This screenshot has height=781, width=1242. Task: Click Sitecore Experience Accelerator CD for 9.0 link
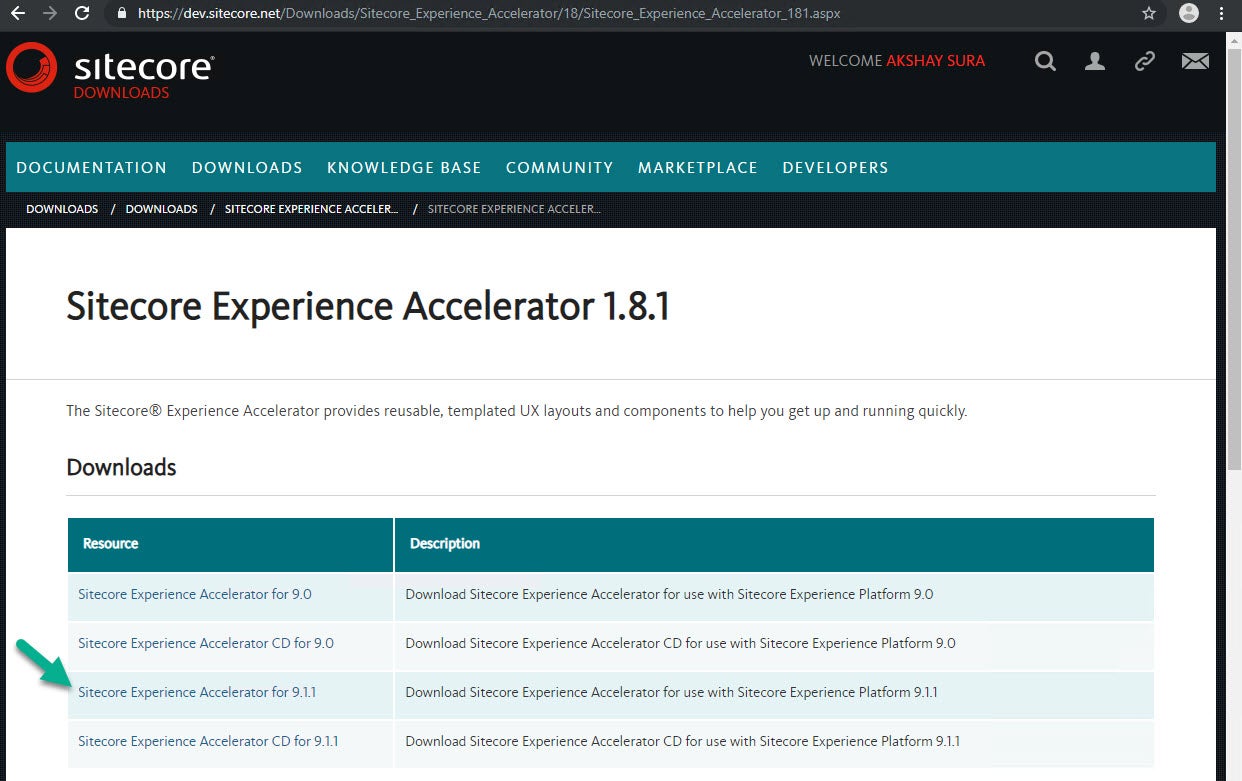coord(206,643)
